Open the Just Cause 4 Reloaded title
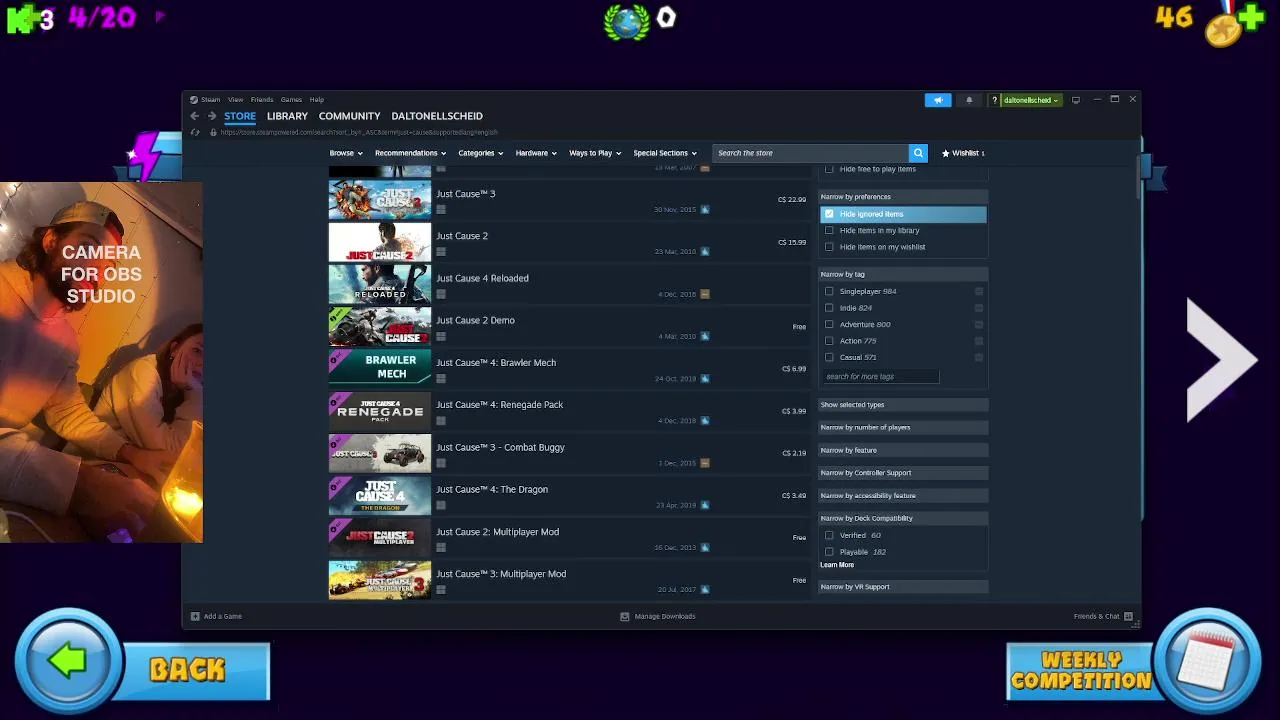The image size is (1280, 720). [482, 278]
